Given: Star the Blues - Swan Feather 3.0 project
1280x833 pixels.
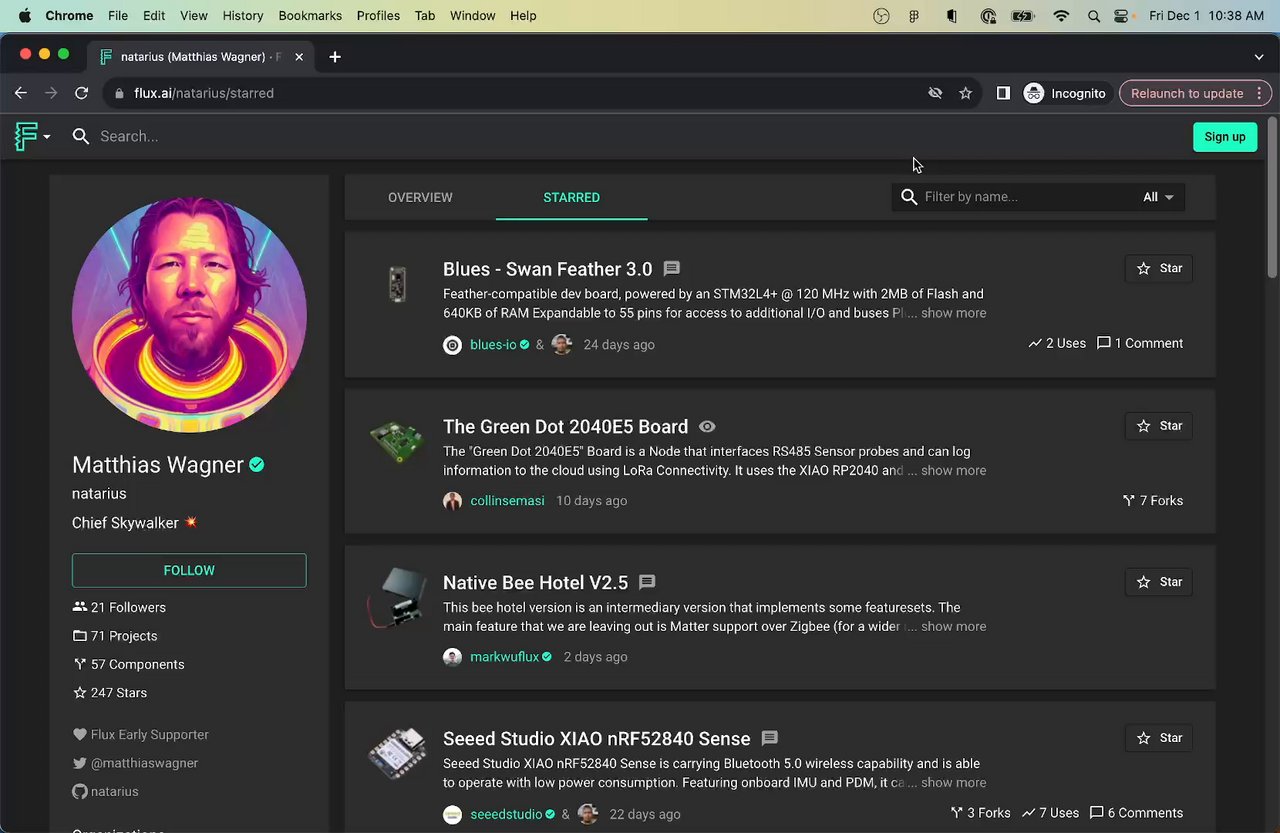Looking at the screenshot, I should [x=1158, y=268].
